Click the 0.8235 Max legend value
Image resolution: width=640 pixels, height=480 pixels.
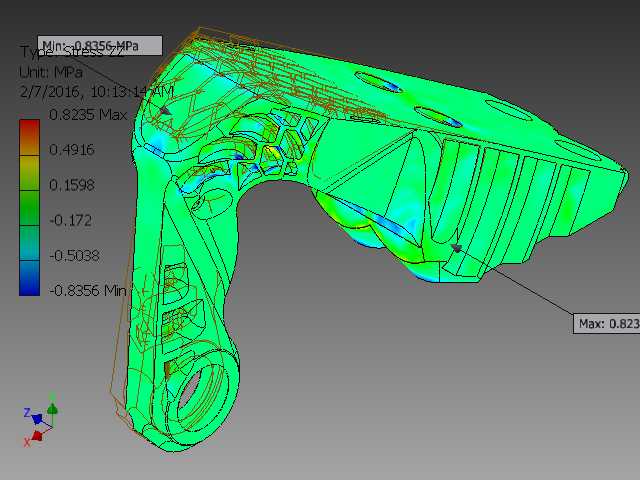[88, 115]
